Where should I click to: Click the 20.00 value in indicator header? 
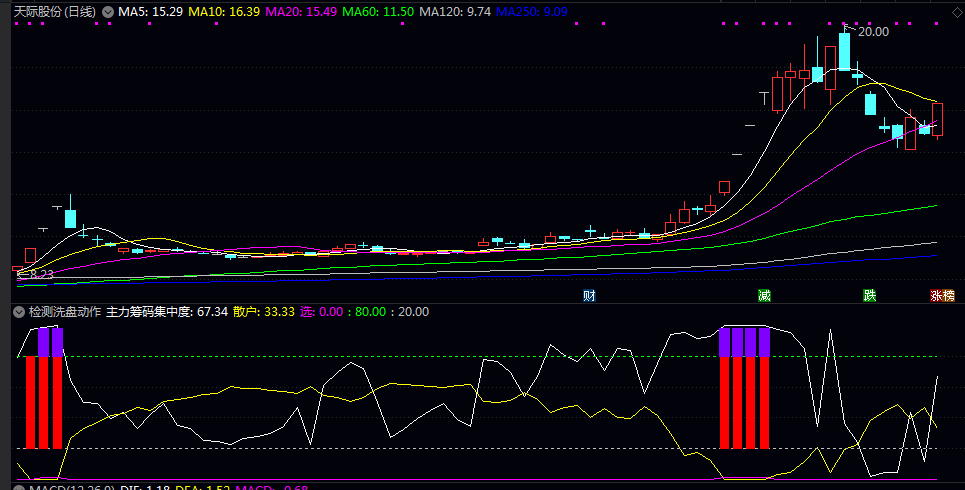tap(414, 312)
